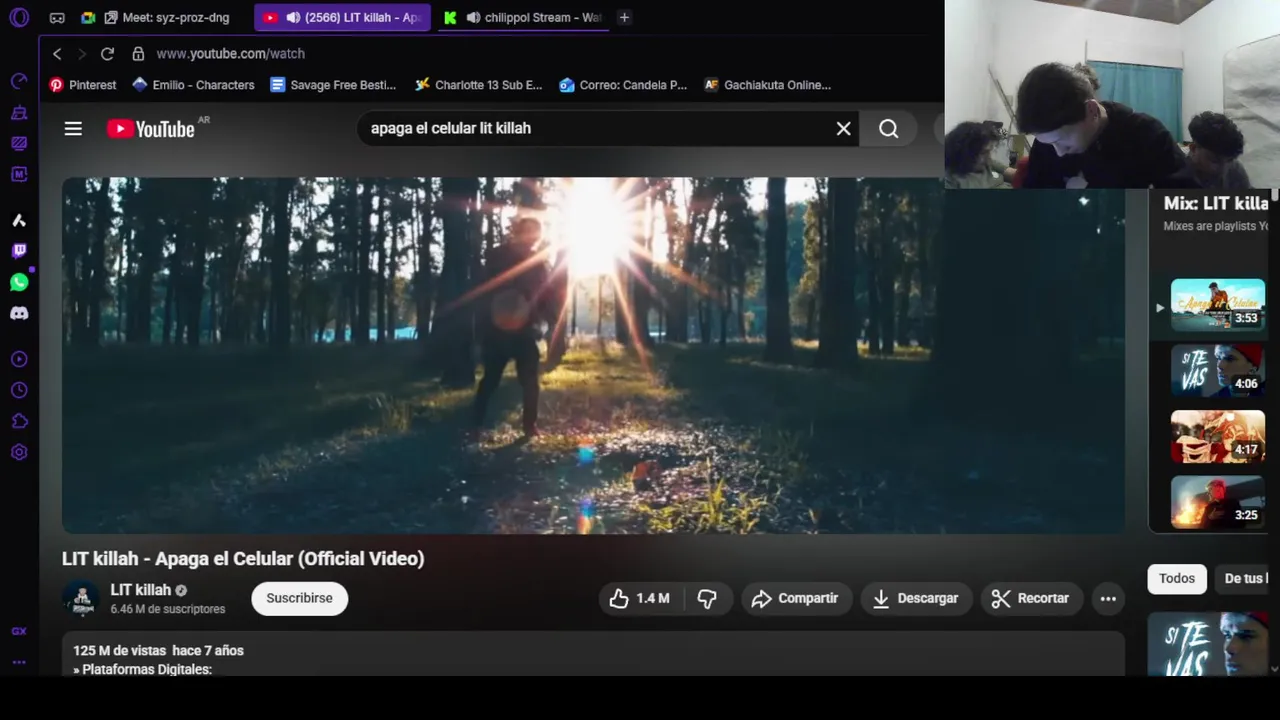Share the video via Compartir

[796, 598]
